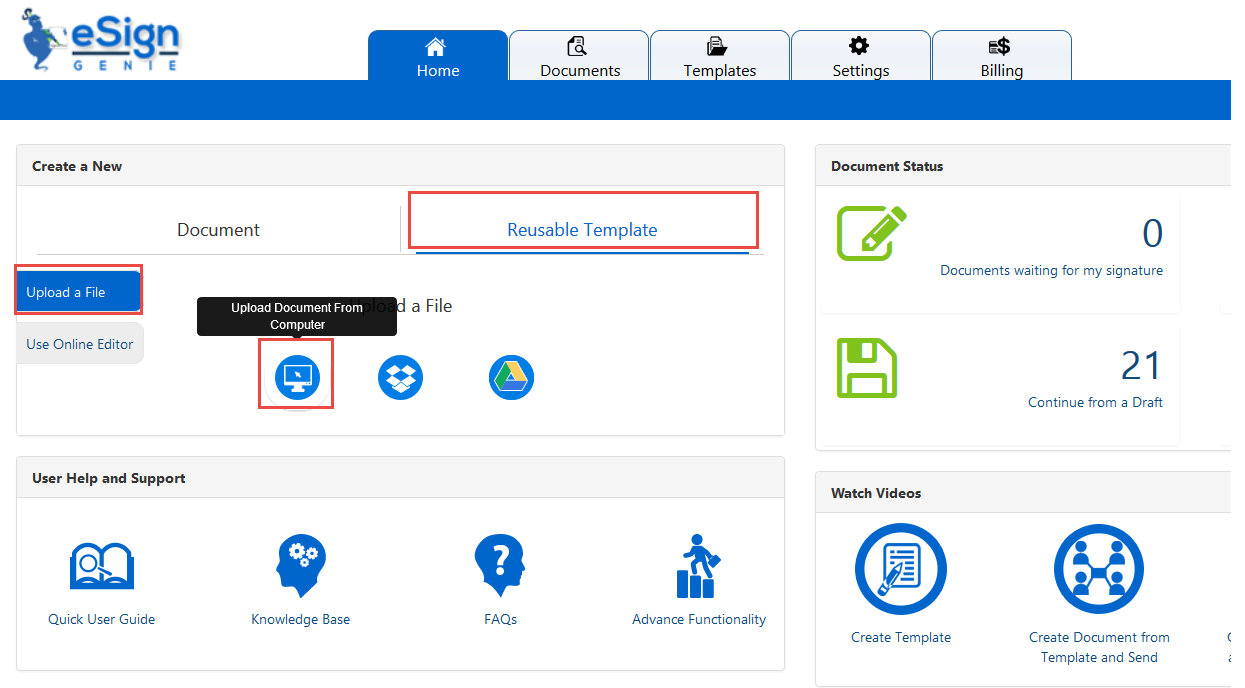
Task: Open Continue from a Draft link
Action: click(1095, 402)
